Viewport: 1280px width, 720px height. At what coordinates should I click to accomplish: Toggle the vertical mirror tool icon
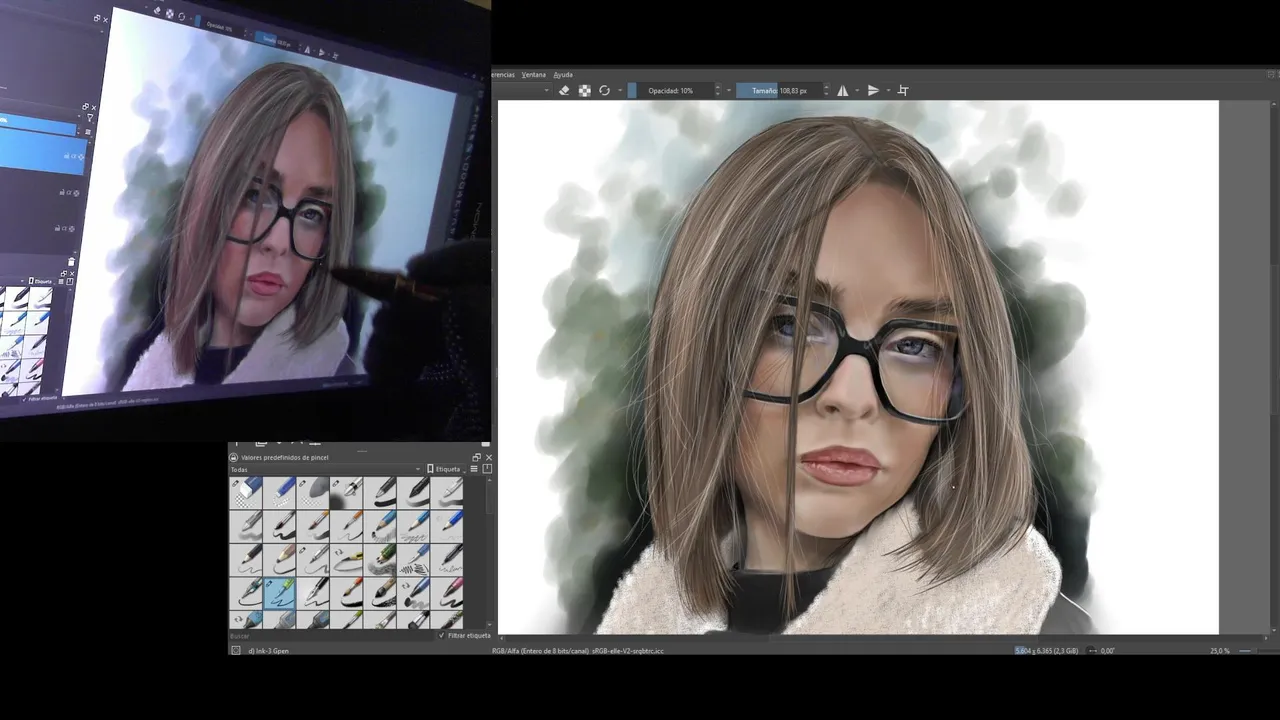click(x=873, y=90)
